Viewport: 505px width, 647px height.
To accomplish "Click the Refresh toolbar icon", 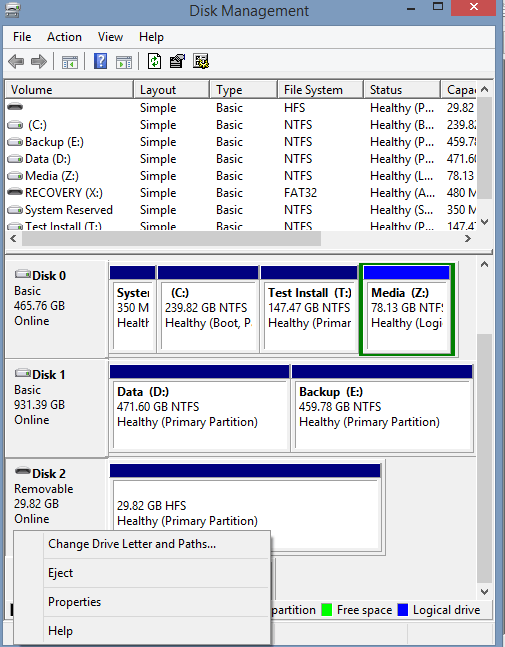I will pyautogui.click(x=154, y=61).
